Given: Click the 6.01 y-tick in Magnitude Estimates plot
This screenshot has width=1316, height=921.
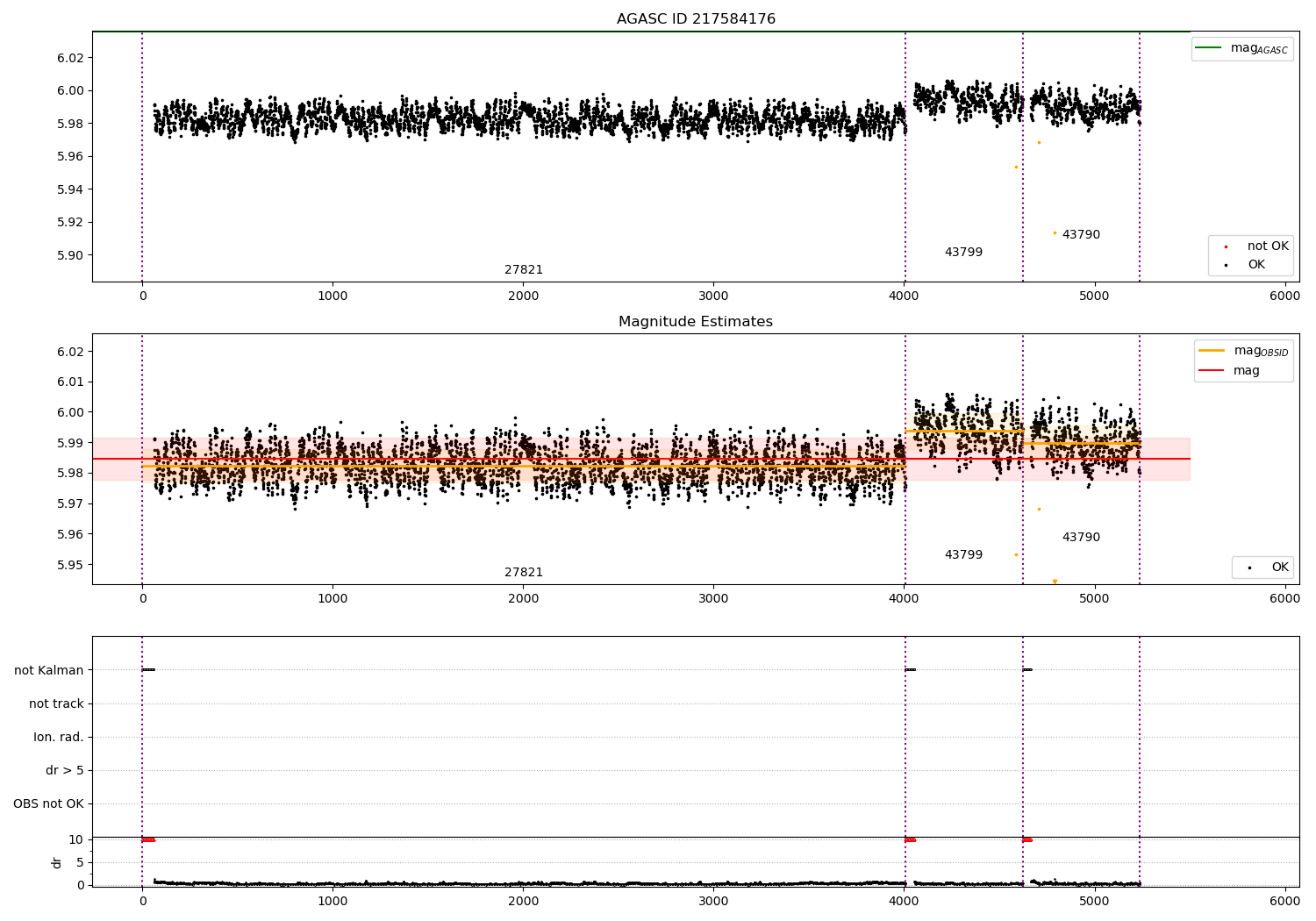Looking at the screenshot, I should coord(70,382).
